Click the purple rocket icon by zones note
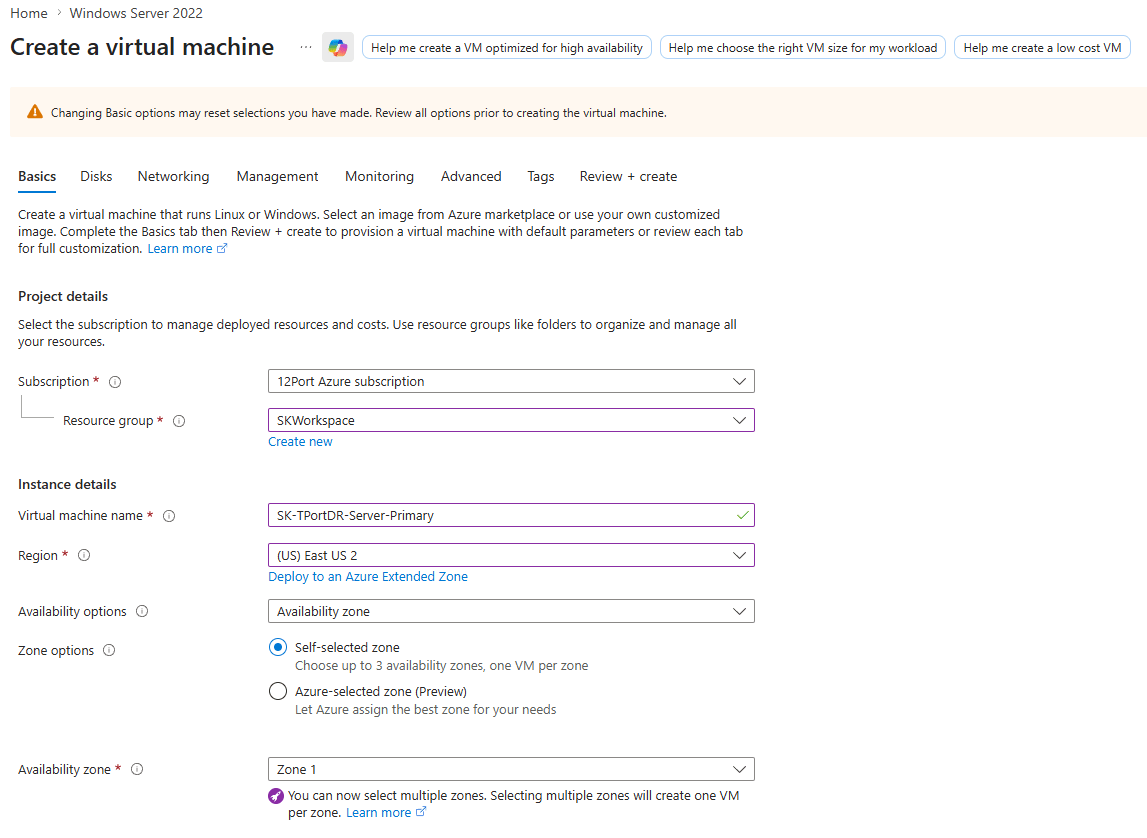1147x838 pixels. coord(276,796)
